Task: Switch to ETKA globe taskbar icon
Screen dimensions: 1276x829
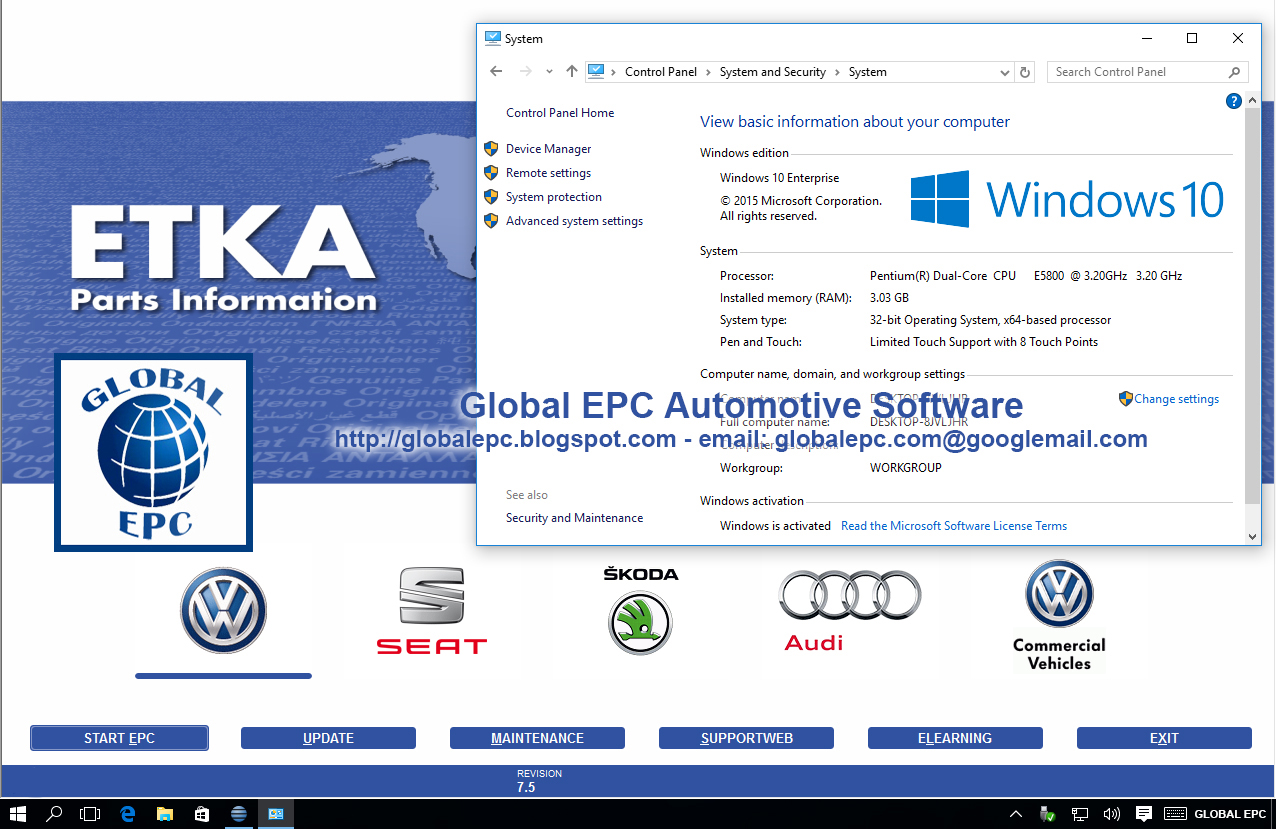Action: [x=238, y=814]
